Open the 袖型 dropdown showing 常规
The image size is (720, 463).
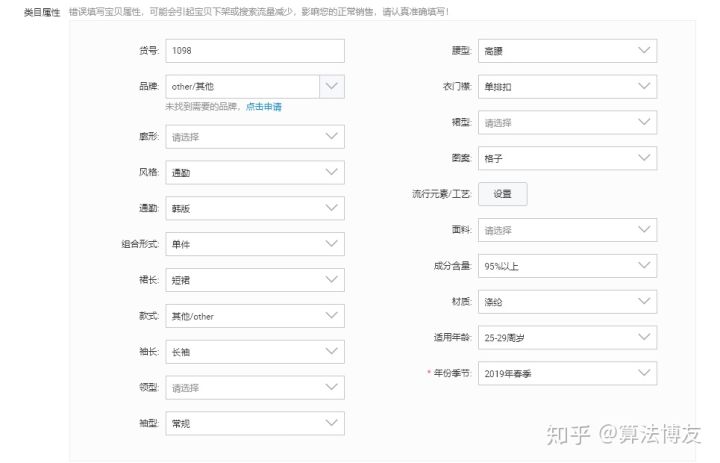[x=254, y=424]
